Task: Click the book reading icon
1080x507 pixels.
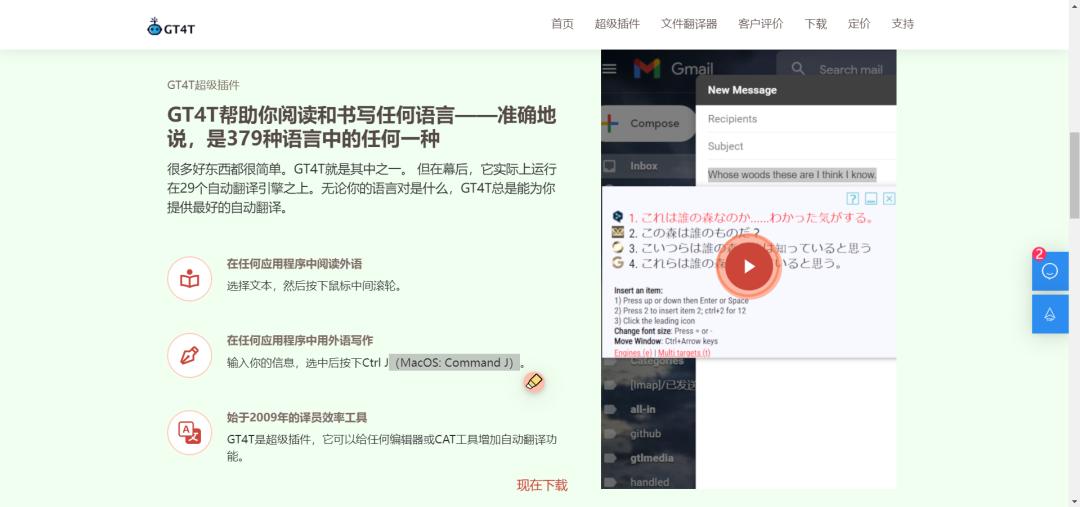Action: click(x=189, y=279)
